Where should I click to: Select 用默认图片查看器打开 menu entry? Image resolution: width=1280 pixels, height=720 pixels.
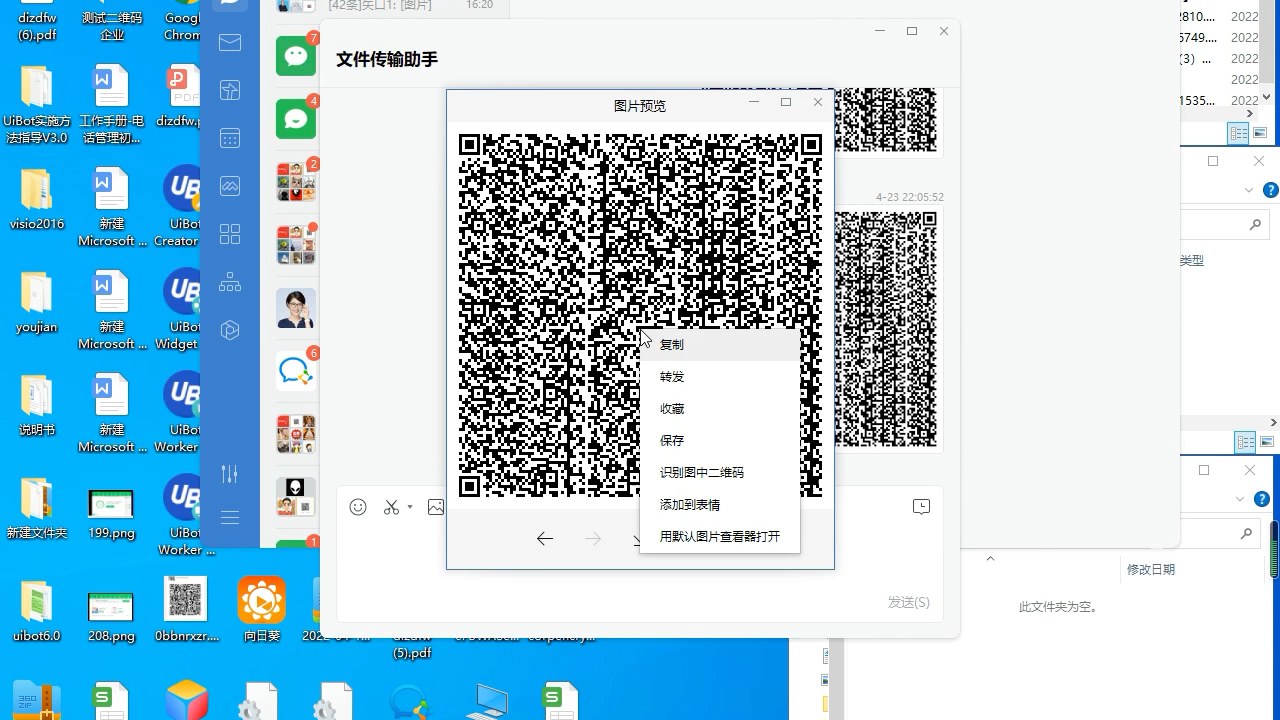(x=720, y=536)
